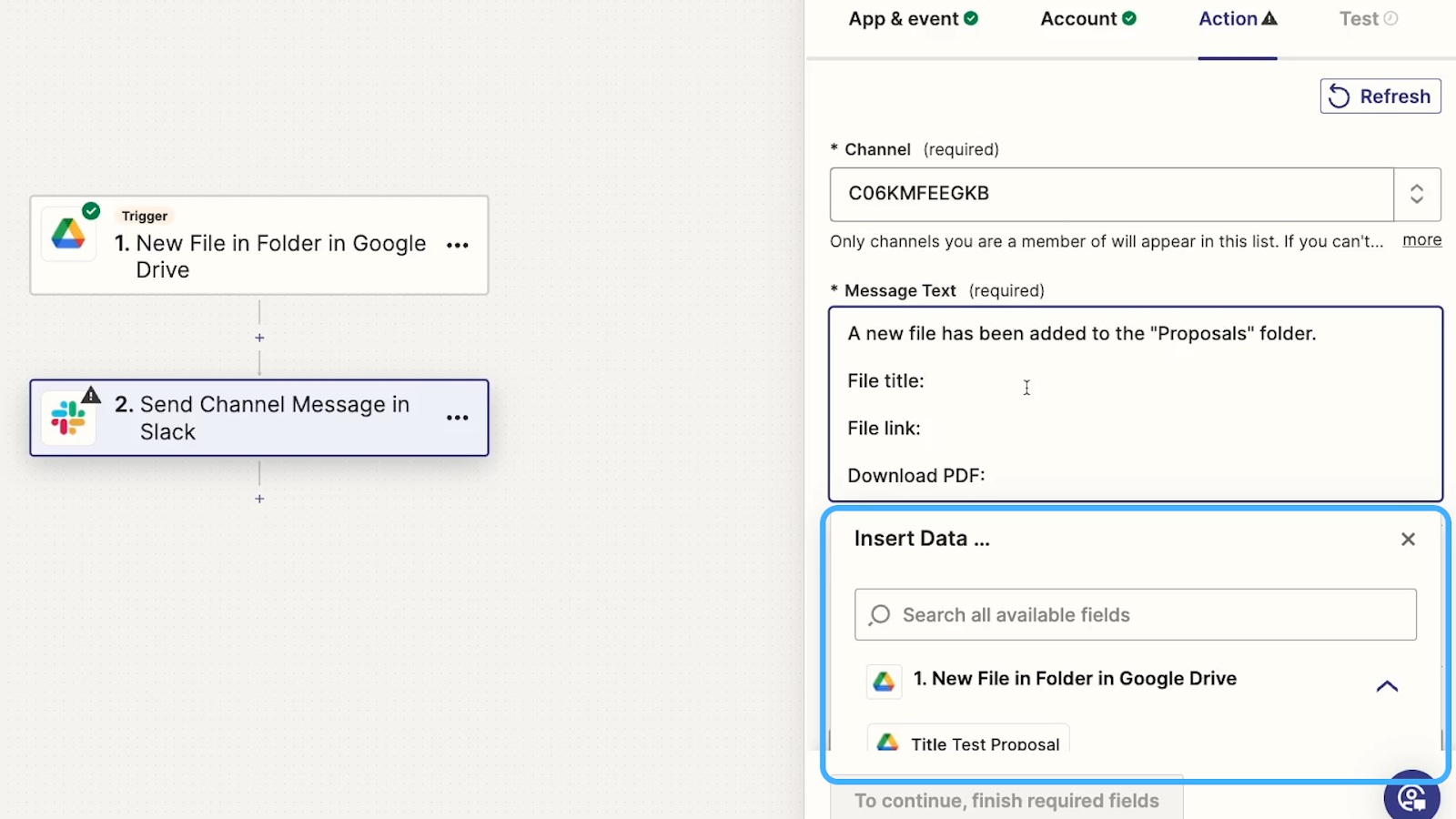Select the New File in Folder trigger card
Image resolution: width=1456 pixels, height=819 pixels.
coord(259,245)
